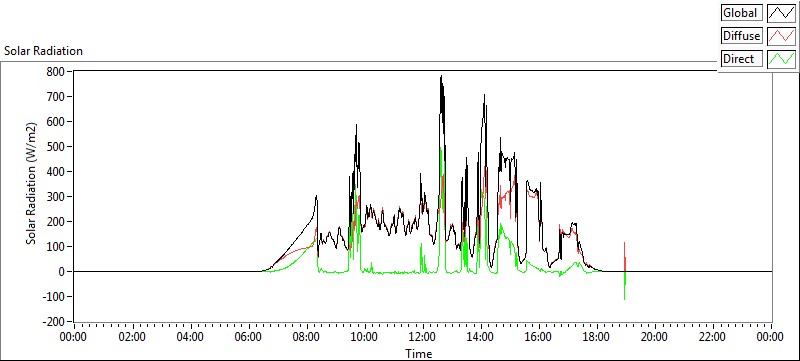This screenshot has height=361, width=800.
Task: Select the Direct legend label
Action: point(742,59)
